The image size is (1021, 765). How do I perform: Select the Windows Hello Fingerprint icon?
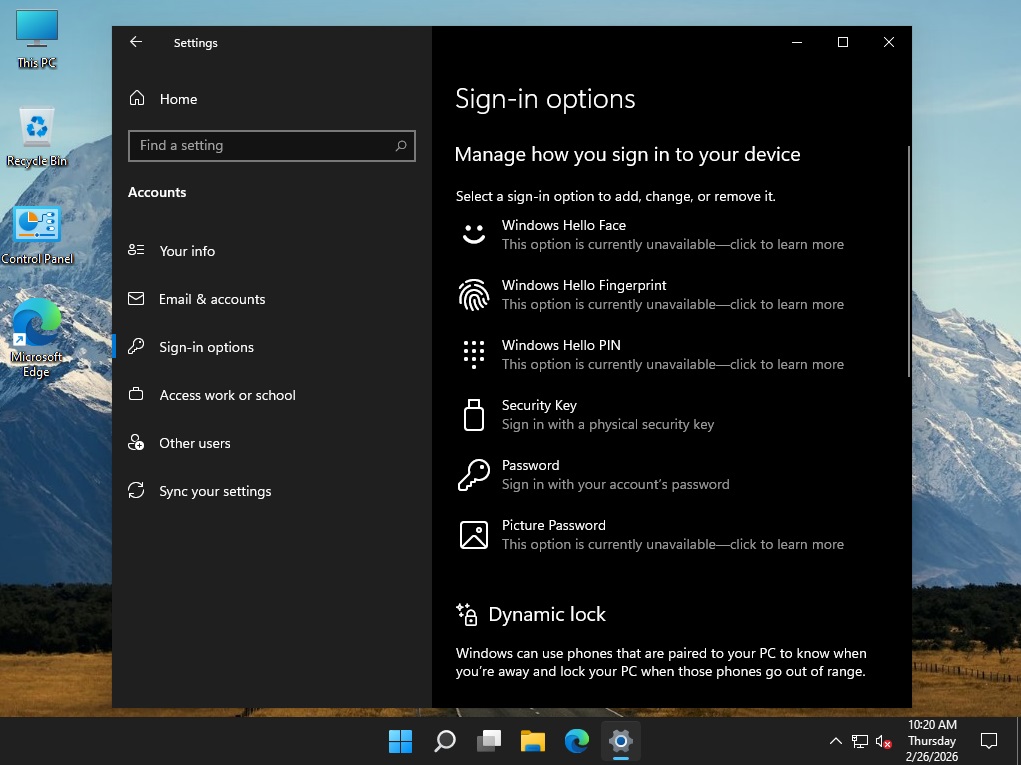point(474,295)
